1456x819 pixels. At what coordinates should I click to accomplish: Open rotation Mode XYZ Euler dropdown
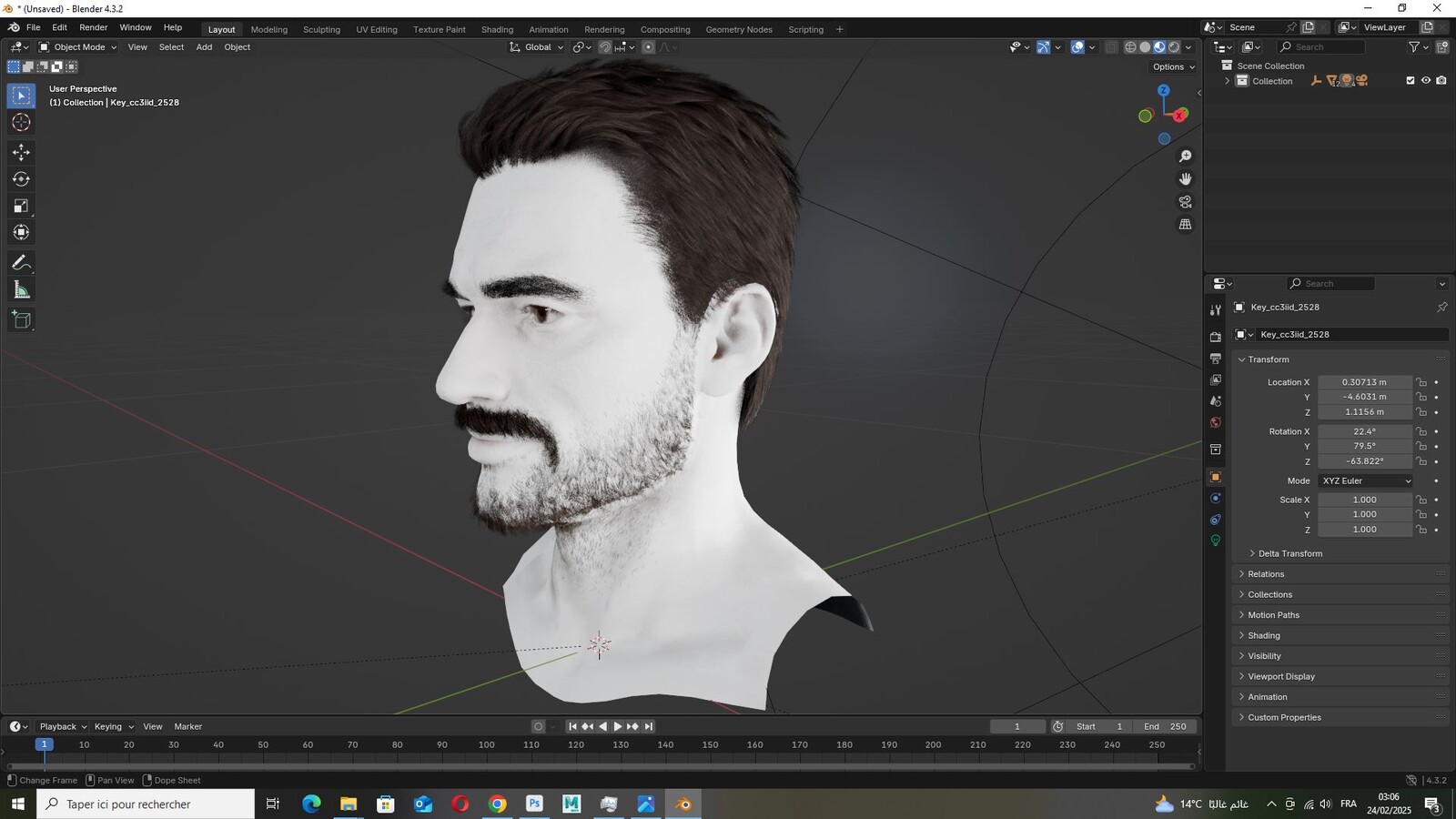[x=1366, y=481]
